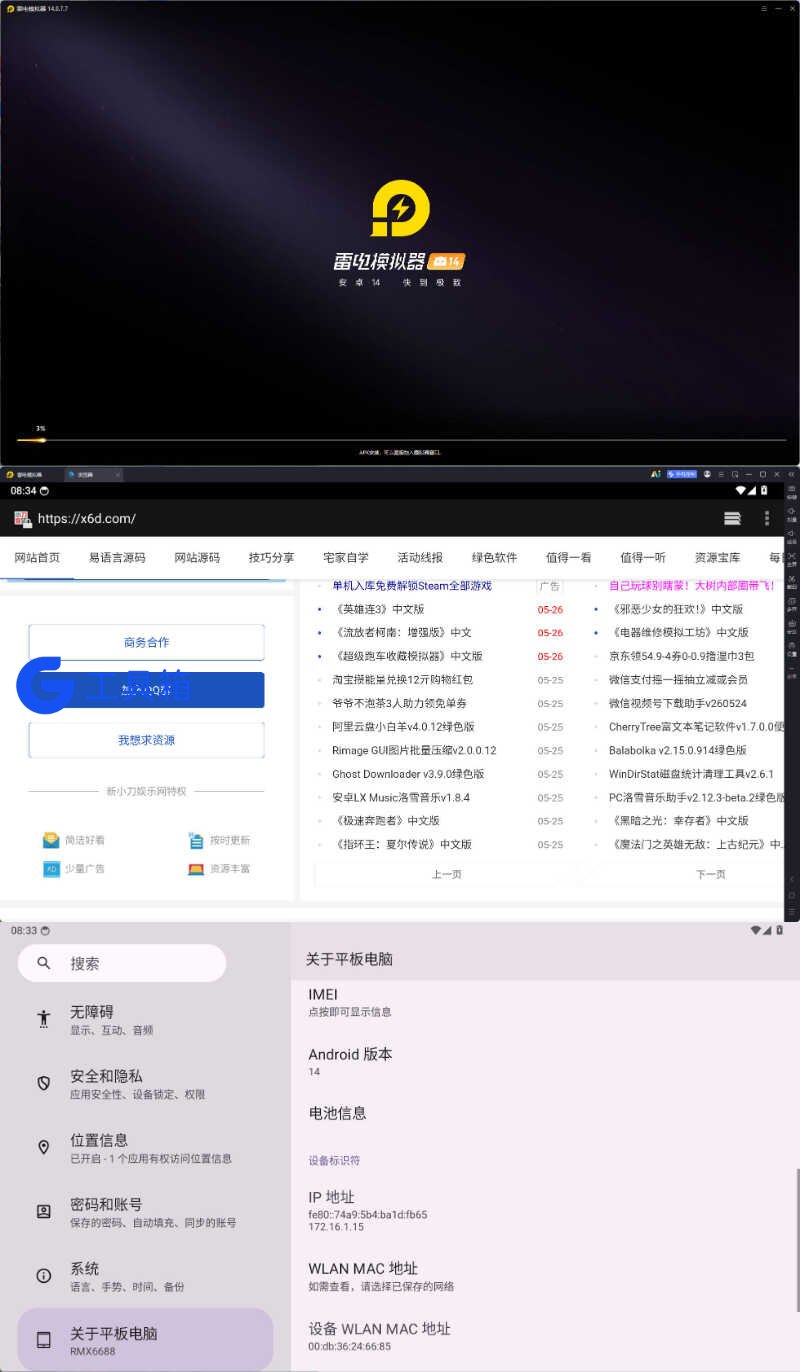800x1372 pixels.
Task: Select 关于平板电脑 RMX6688 entry
Action: (x=146, y=1340)
